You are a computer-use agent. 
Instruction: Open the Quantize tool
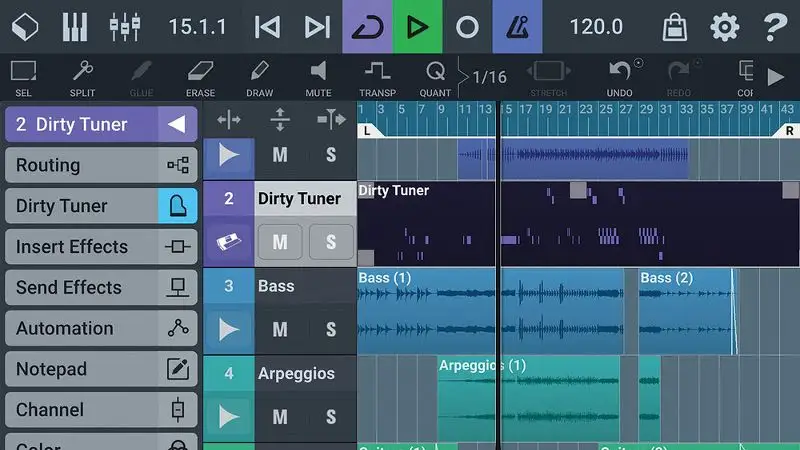point(435,77)
